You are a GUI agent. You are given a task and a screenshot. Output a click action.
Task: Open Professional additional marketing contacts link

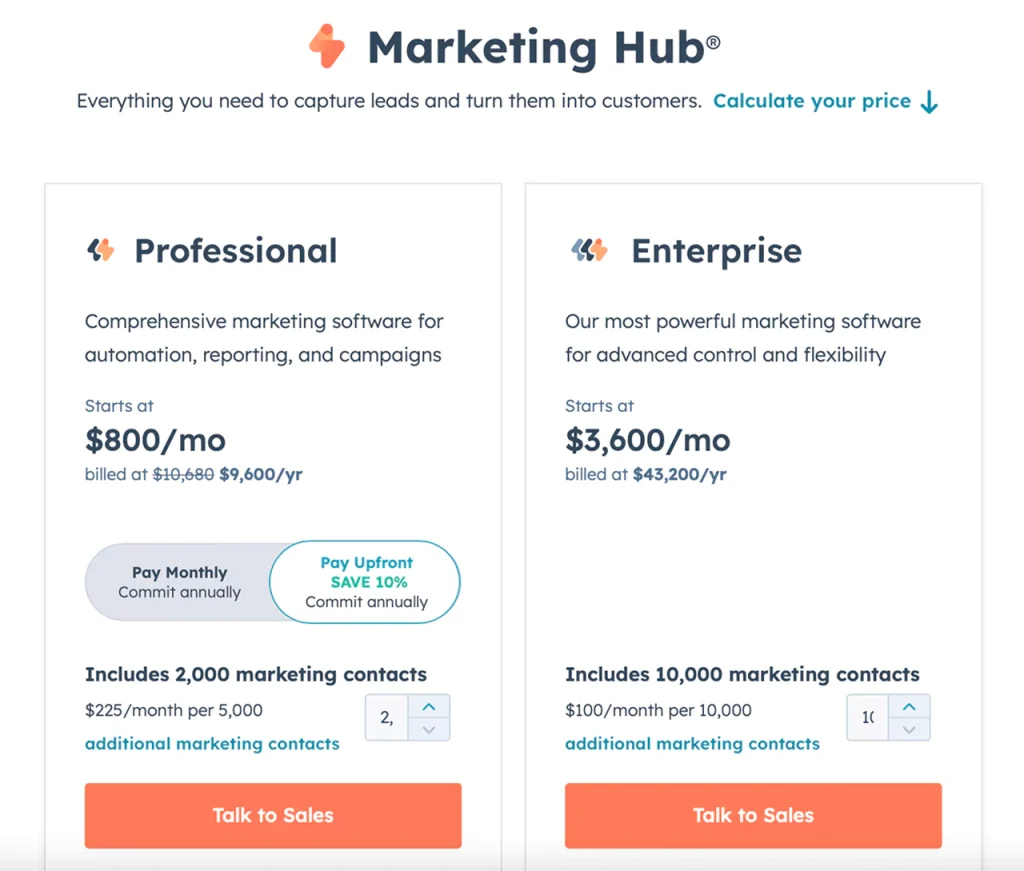[212, 744]
